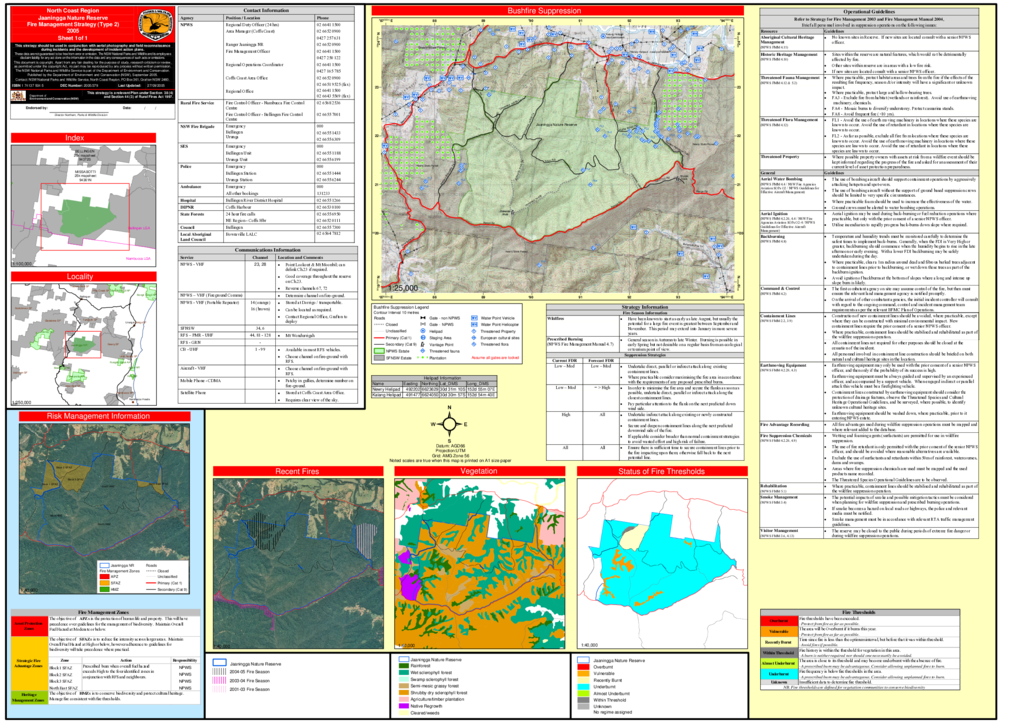This screenshot has height=723, width=1024.
Task: Click the Heritage Management Zones green cell
Action: 29,697
